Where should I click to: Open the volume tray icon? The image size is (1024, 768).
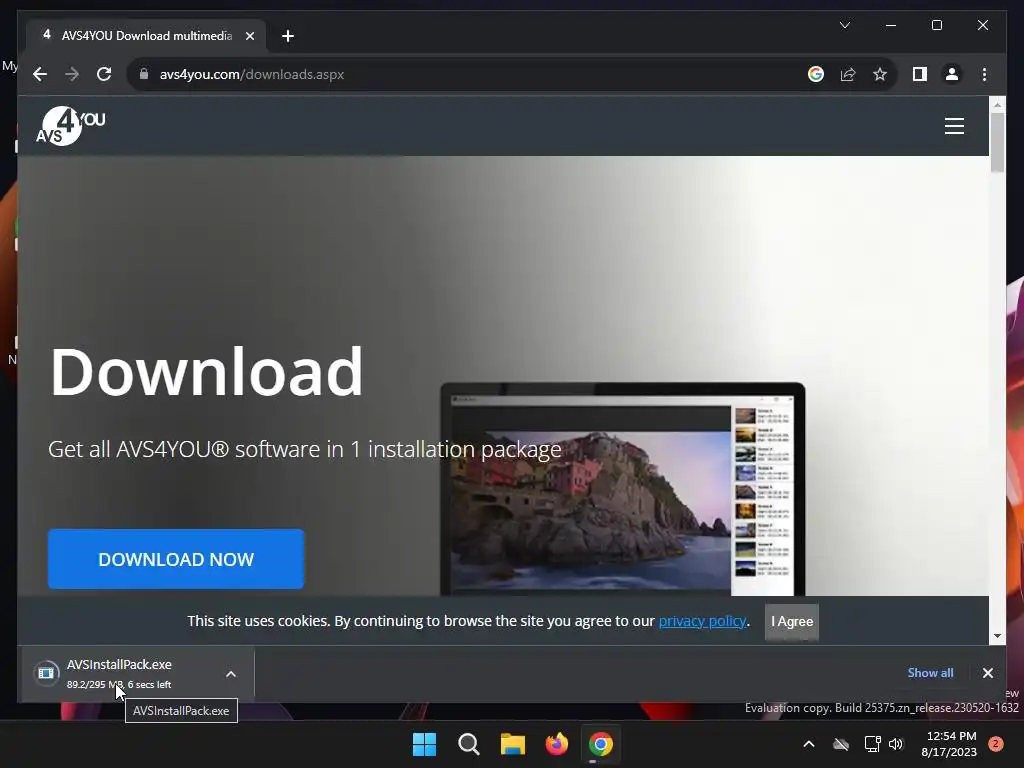(x=896, y=744)
